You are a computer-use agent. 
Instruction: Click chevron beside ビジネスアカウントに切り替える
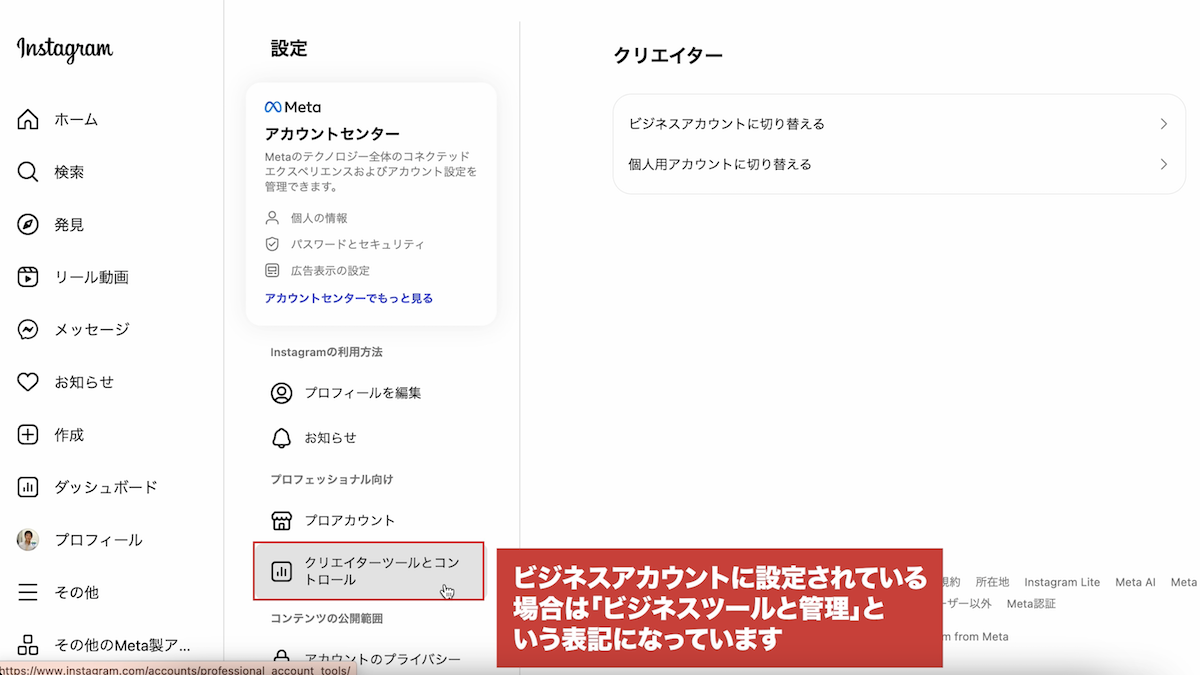pos(1163,124)
